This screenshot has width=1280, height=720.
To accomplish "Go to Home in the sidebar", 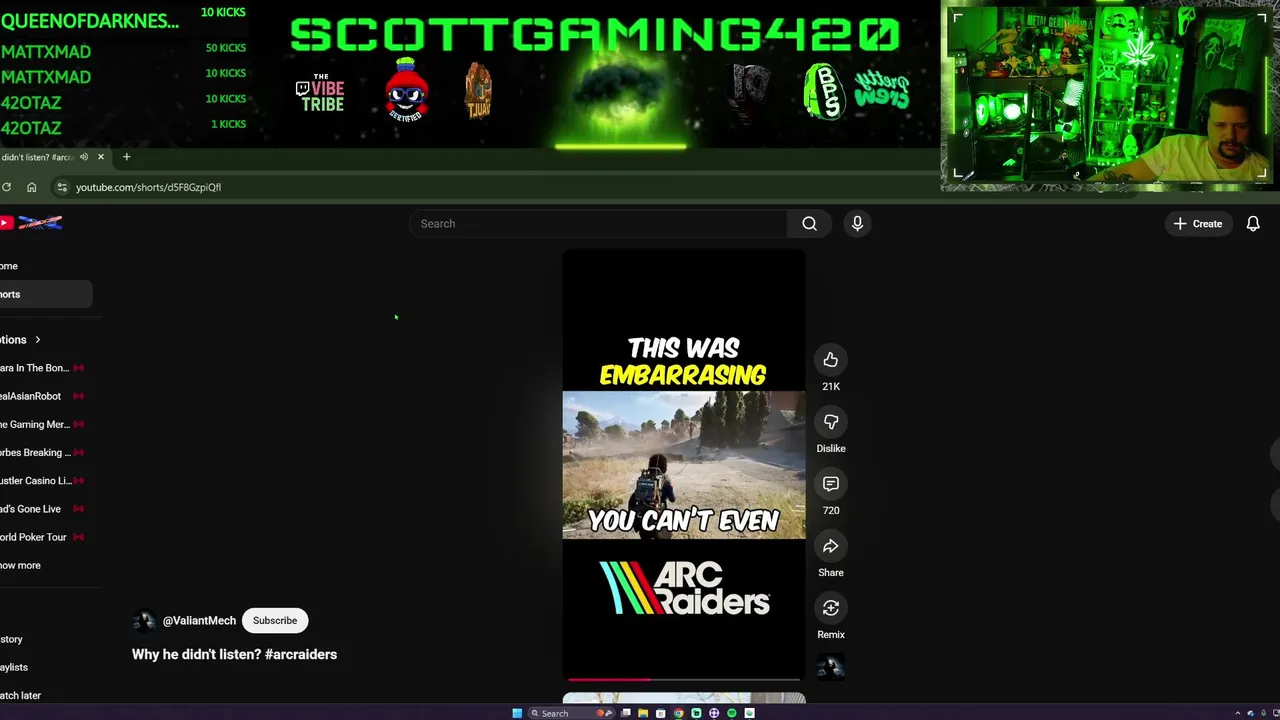I will click(x=9, y=266).
